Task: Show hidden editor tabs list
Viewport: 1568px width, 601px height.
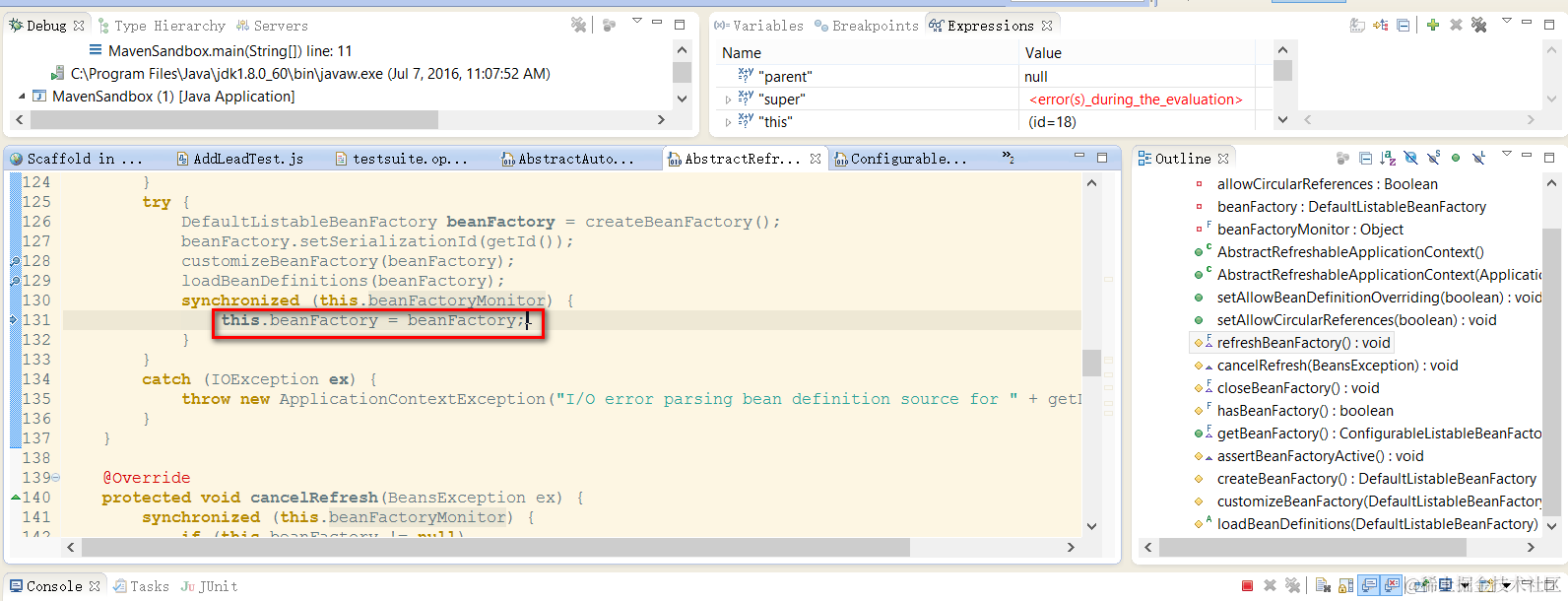Action: point(1008,157)
